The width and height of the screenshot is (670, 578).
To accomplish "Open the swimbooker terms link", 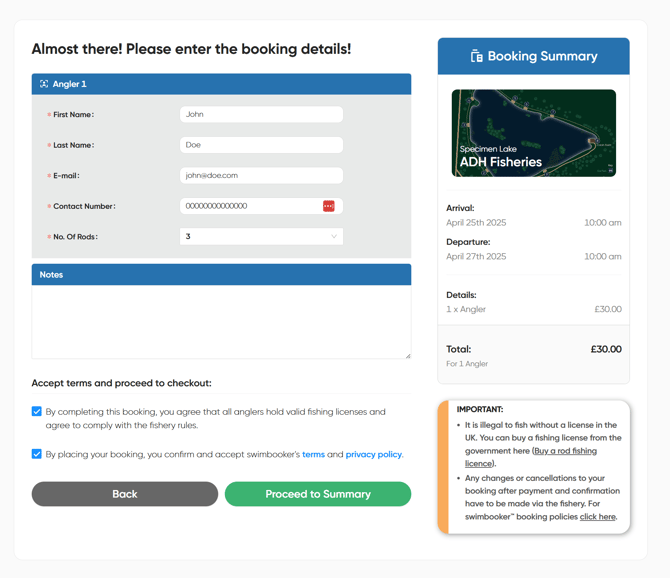I will coord(313,454).
